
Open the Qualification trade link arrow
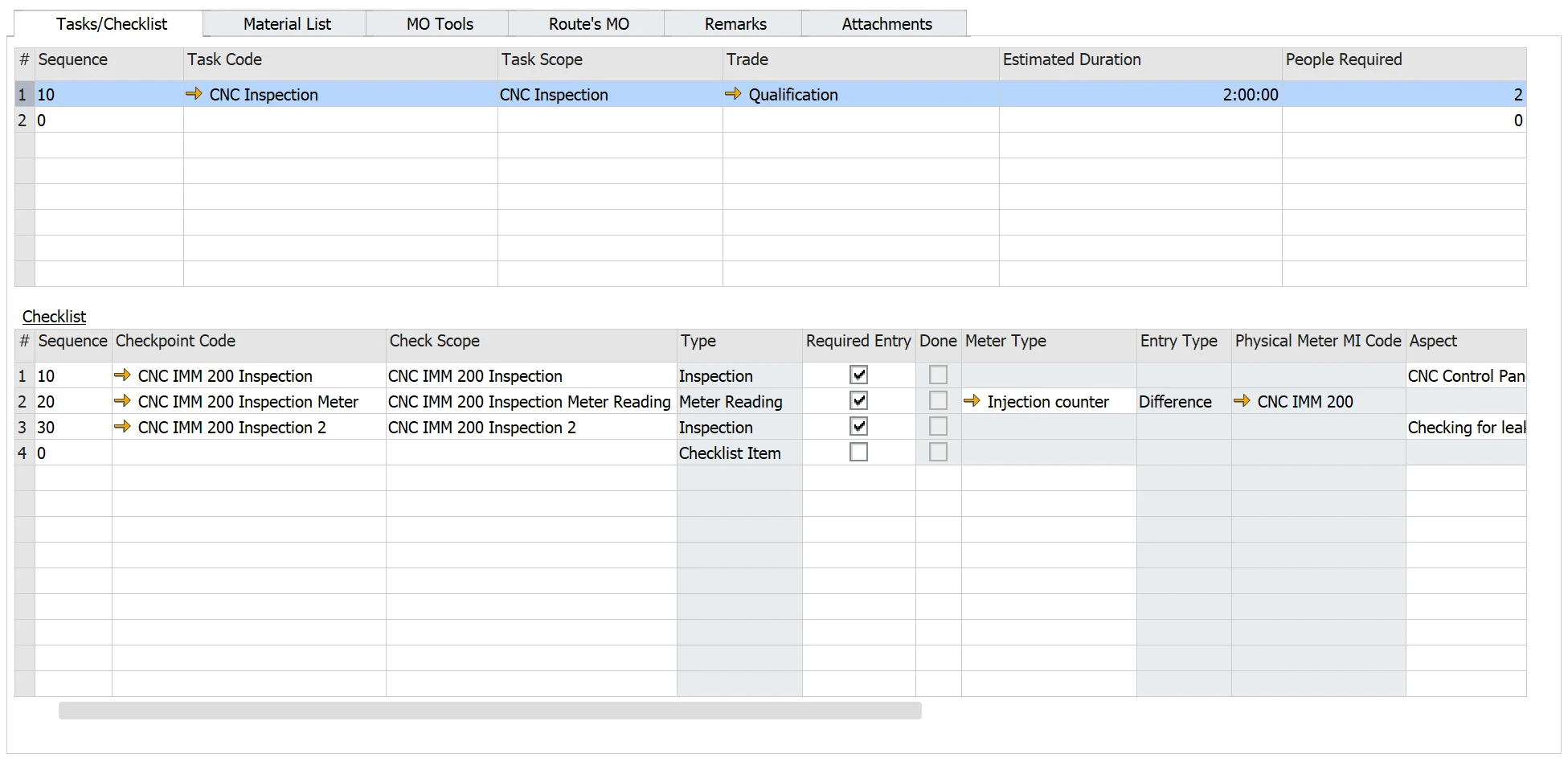point(732,94)
